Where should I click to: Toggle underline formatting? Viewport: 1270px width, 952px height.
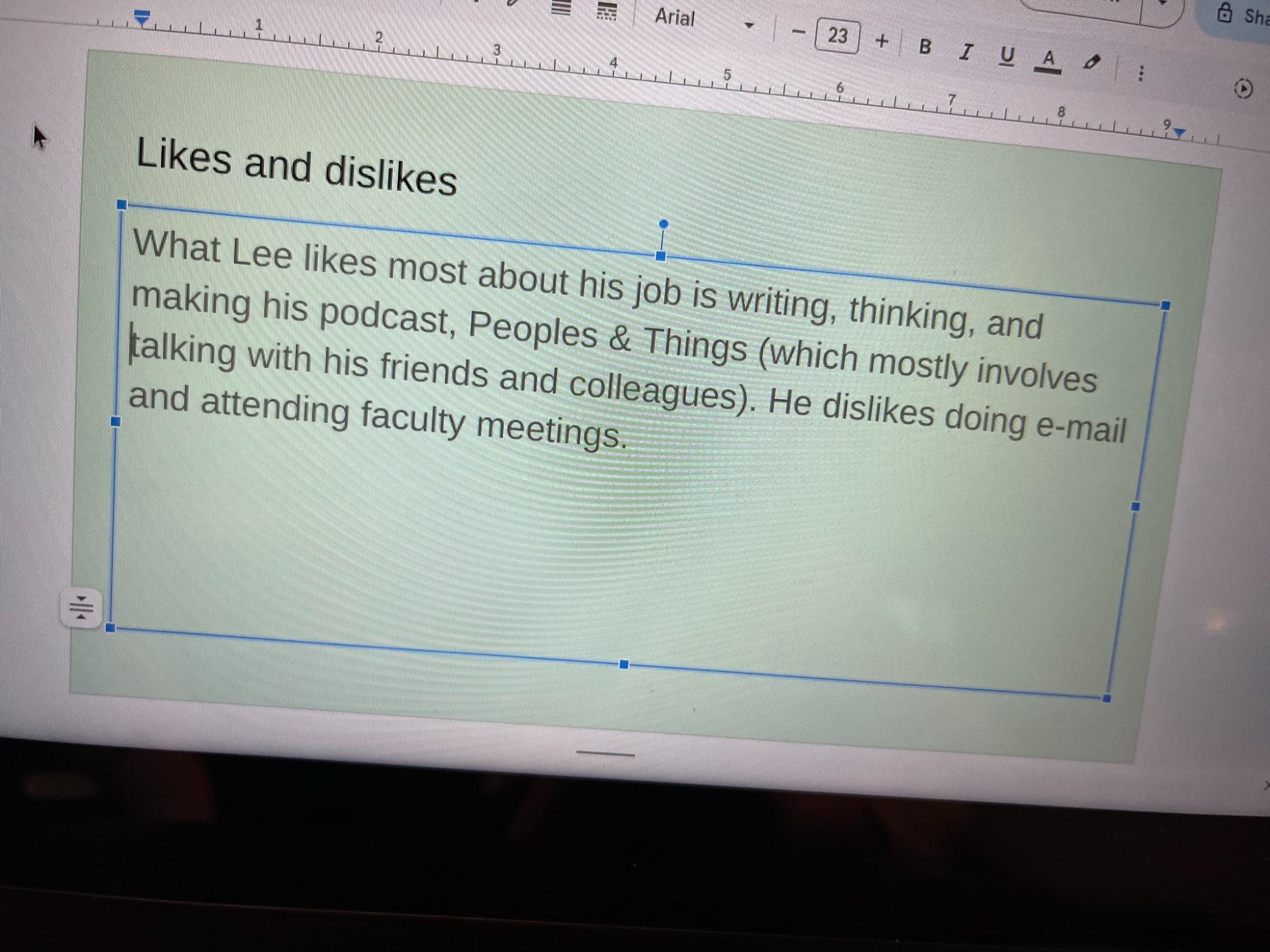tap(1006, 56)
